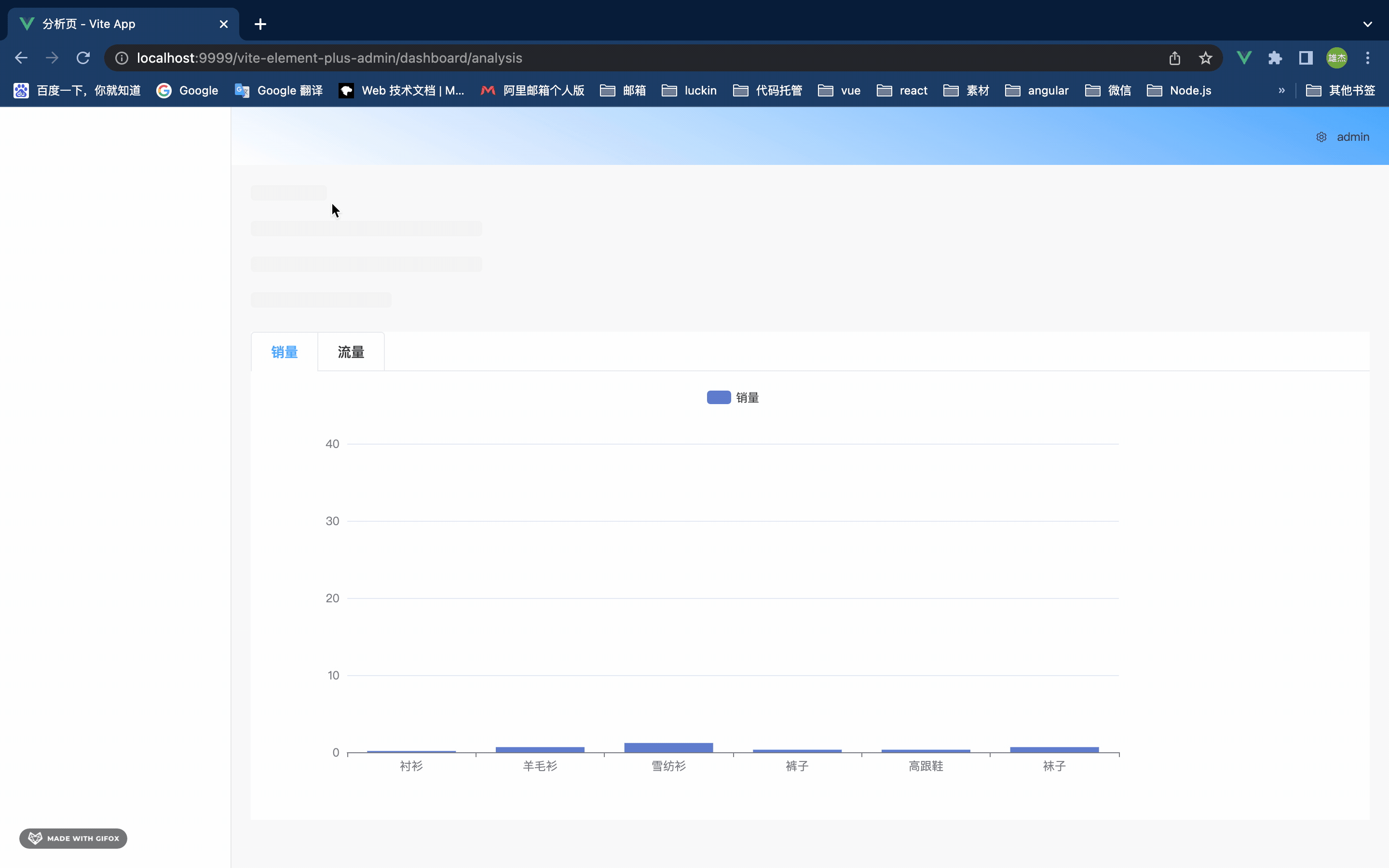Toggle the 销量 legend series in the chart

click(x=733, y=398)
